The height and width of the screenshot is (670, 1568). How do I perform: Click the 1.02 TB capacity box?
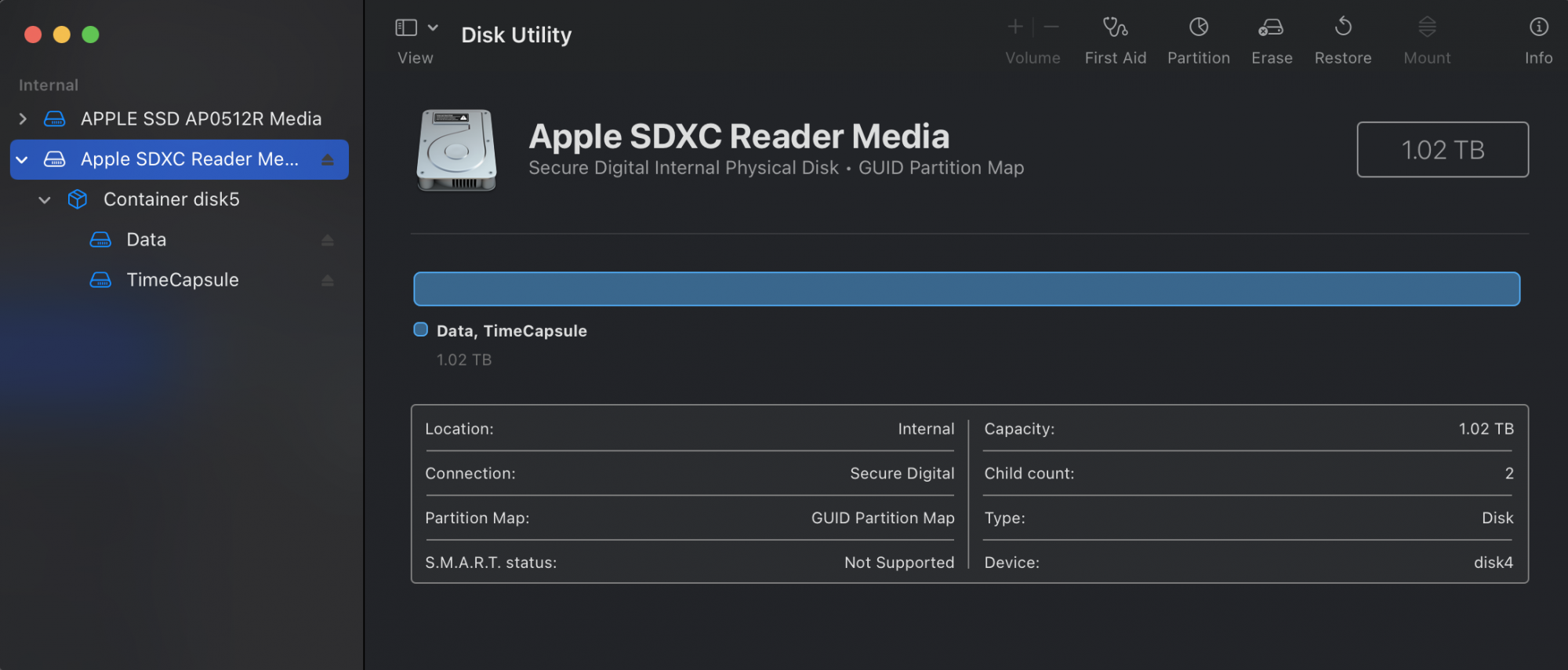click(x=1443, y=149)
